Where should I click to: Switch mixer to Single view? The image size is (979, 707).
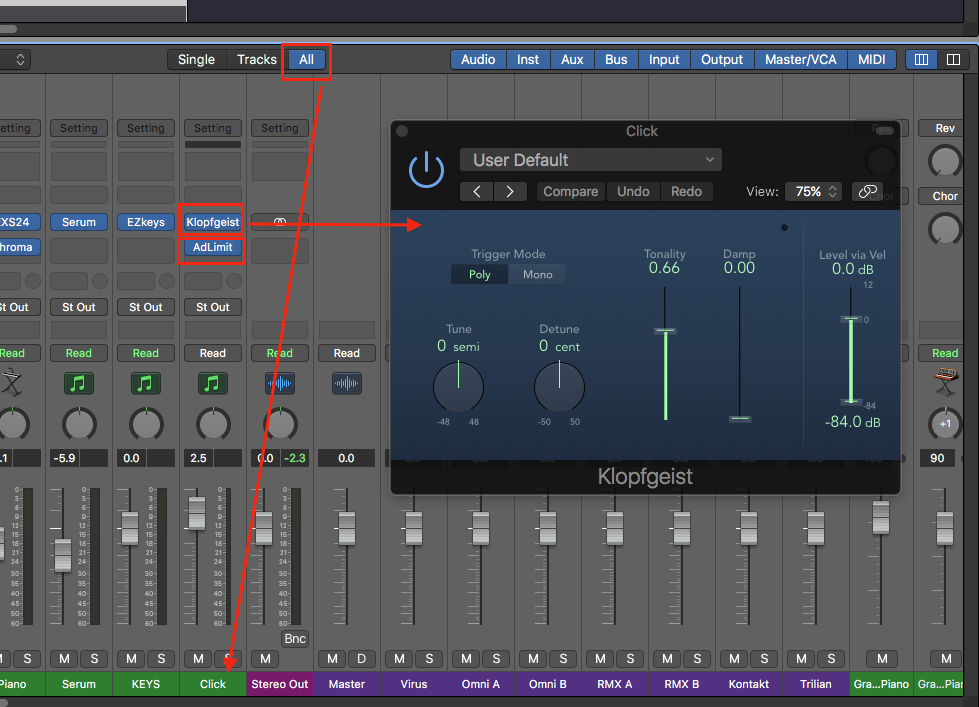196,59
